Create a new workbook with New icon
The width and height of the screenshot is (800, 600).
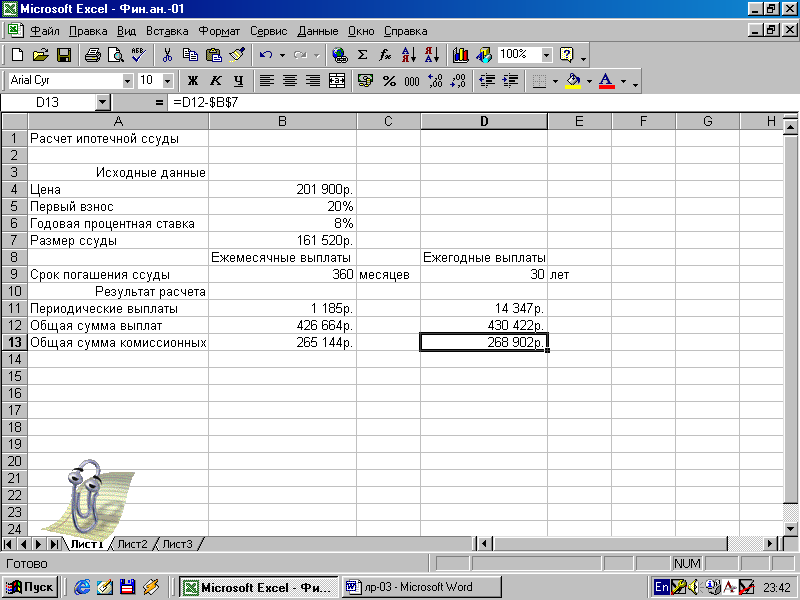[17, 55]
